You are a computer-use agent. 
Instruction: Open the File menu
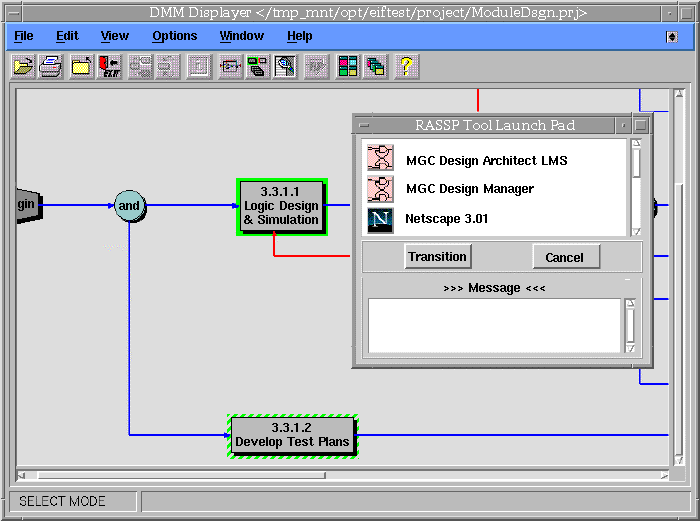tap(24, 36)
